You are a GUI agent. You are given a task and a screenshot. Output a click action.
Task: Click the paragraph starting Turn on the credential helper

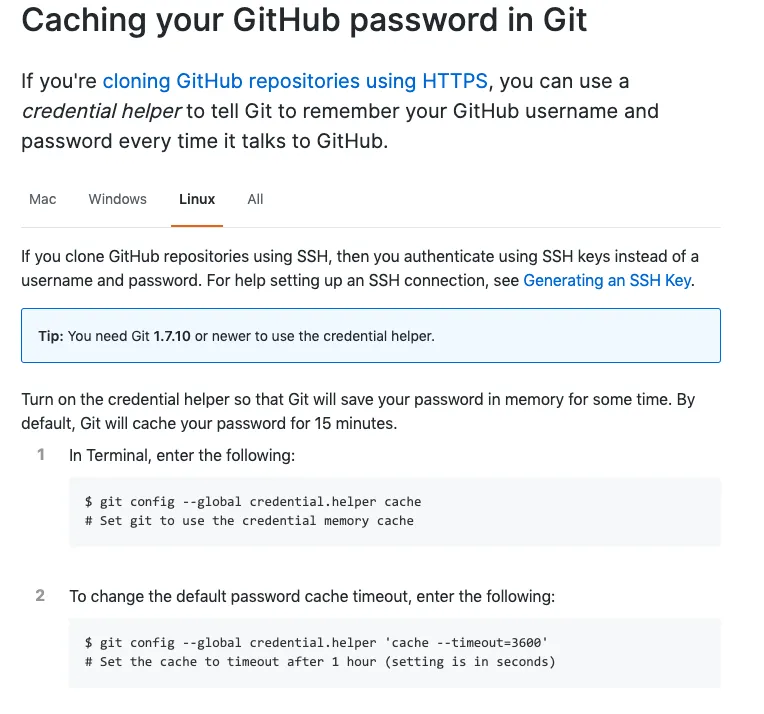tap(357, 411)
